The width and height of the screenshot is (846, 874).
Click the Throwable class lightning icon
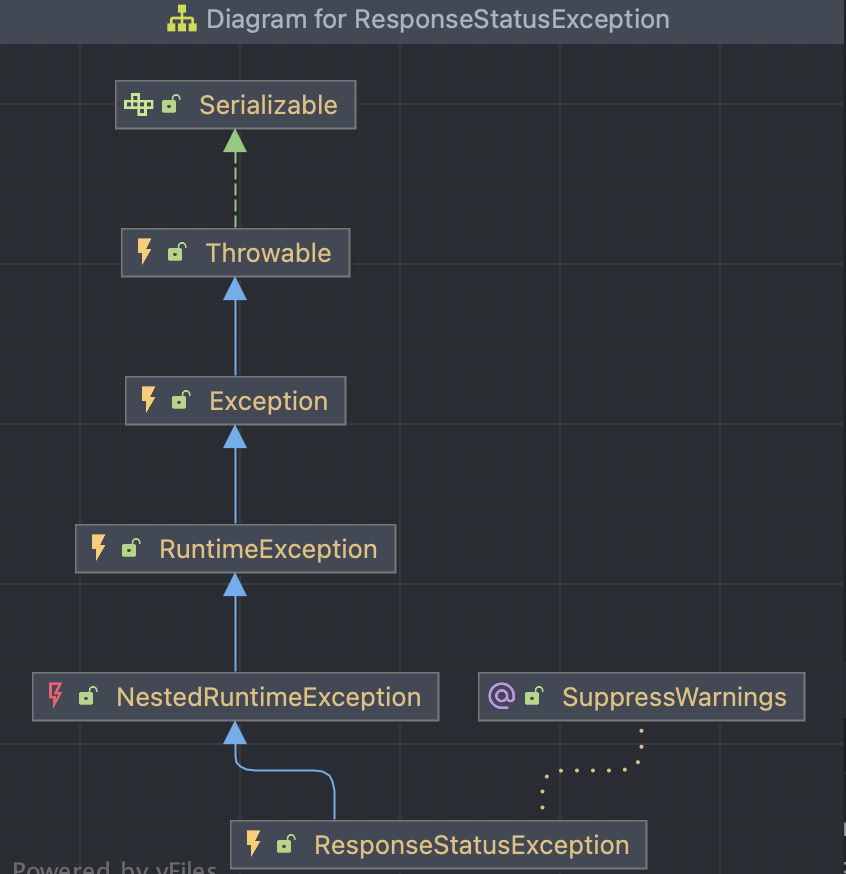pos(145,252)
